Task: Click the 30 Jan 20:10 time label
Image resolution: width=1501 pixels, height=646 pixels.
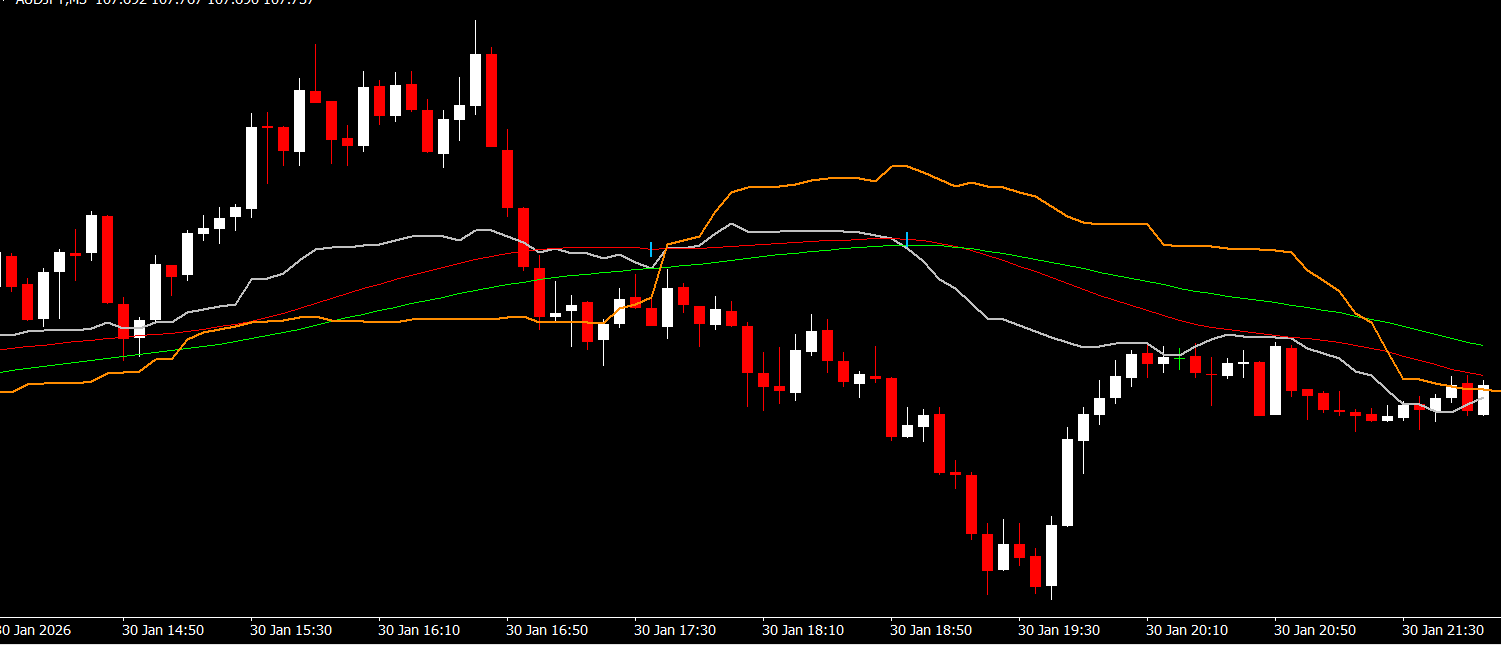Action: (x=1187, y=631)
